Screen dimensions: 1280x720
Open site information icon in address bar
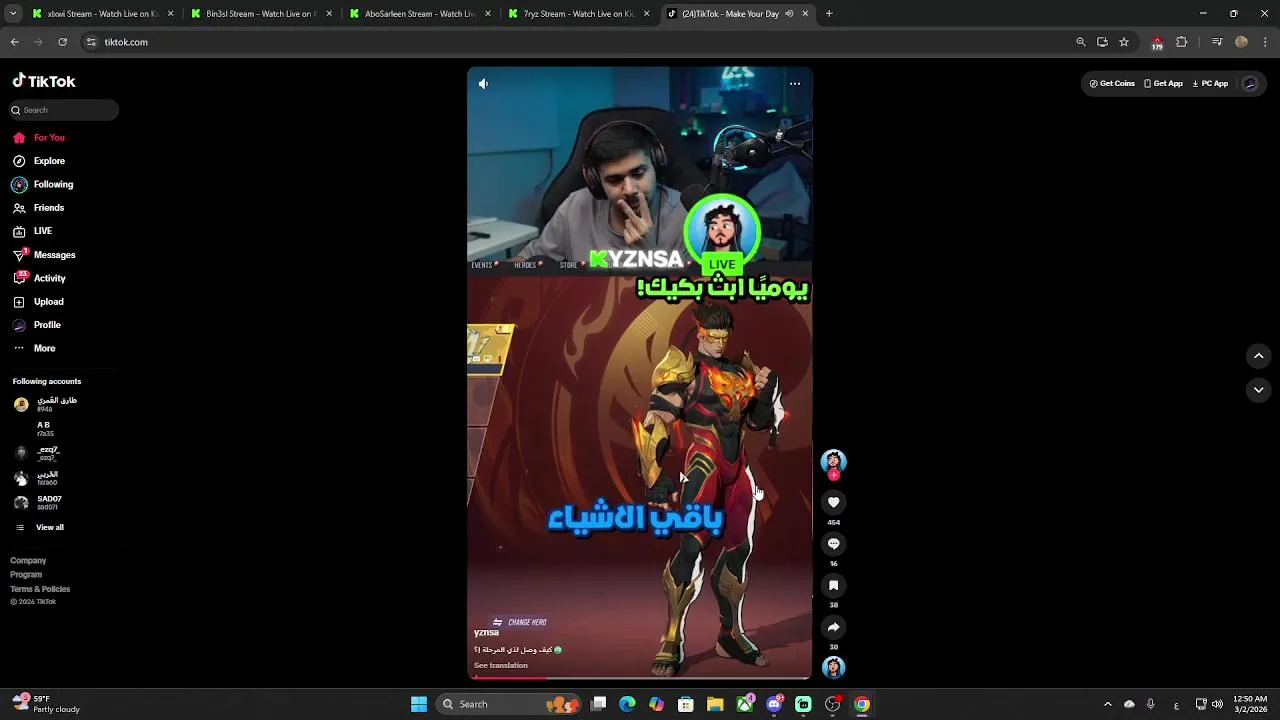(91, 42)
